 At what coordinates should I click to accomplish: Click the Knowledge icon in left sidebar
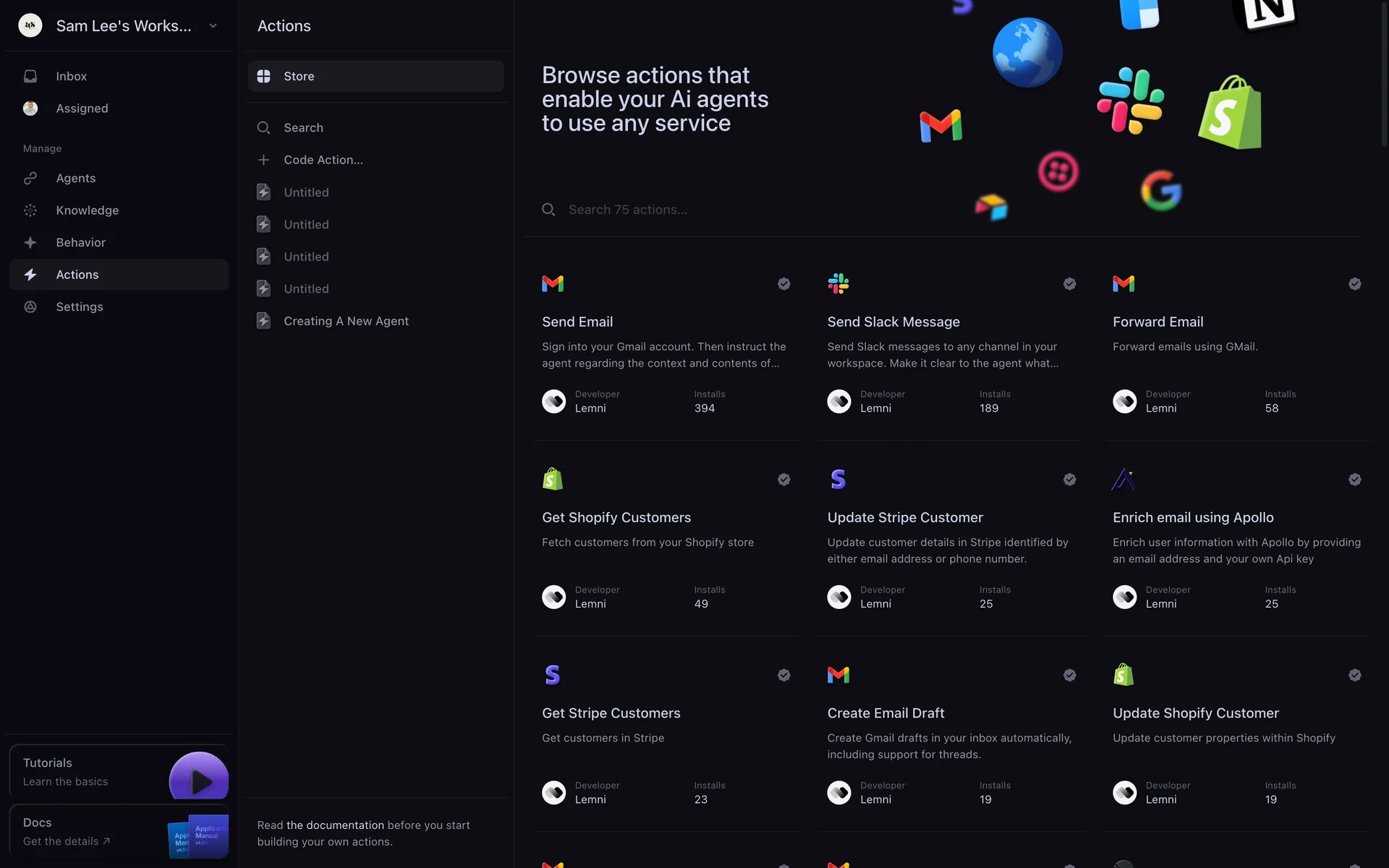30,210
